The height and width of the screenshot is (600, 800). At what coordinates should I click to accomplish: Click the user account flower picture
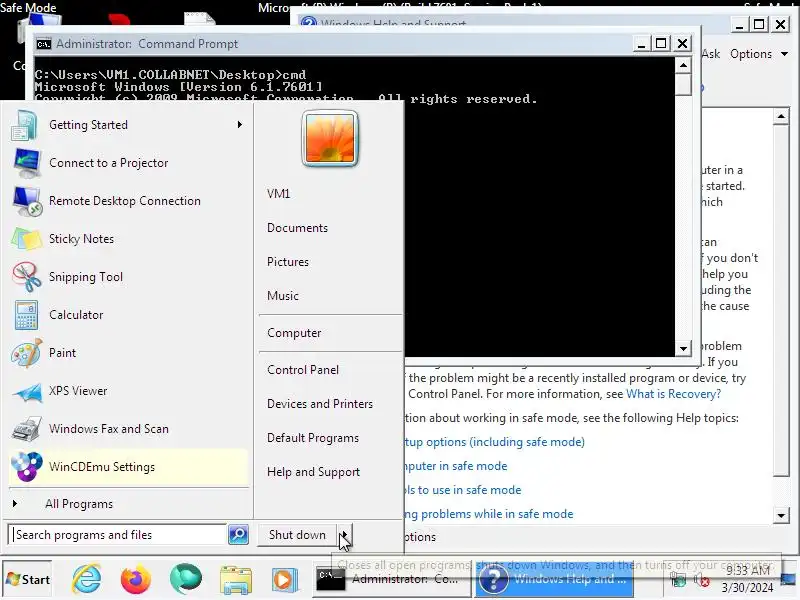coord(330,138)
